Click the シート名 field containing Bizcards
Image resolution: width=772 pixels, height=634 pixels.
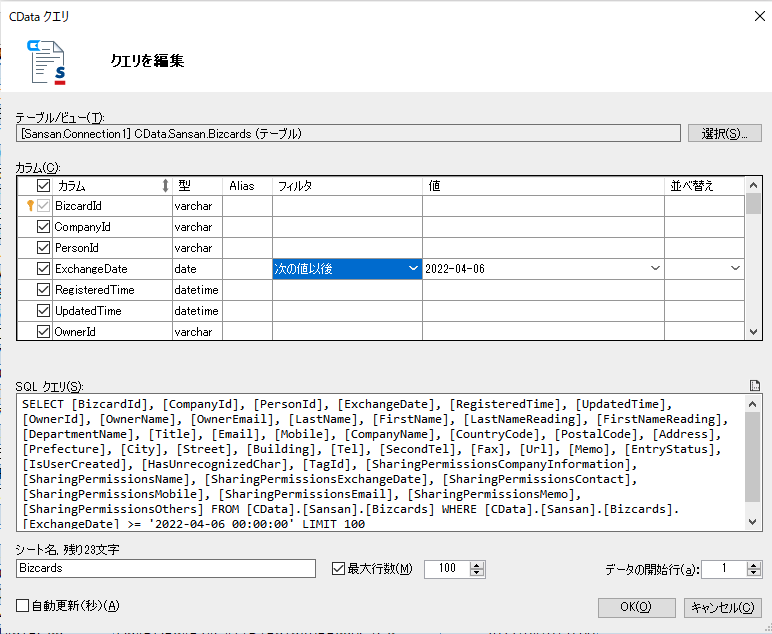click(165, 568)
